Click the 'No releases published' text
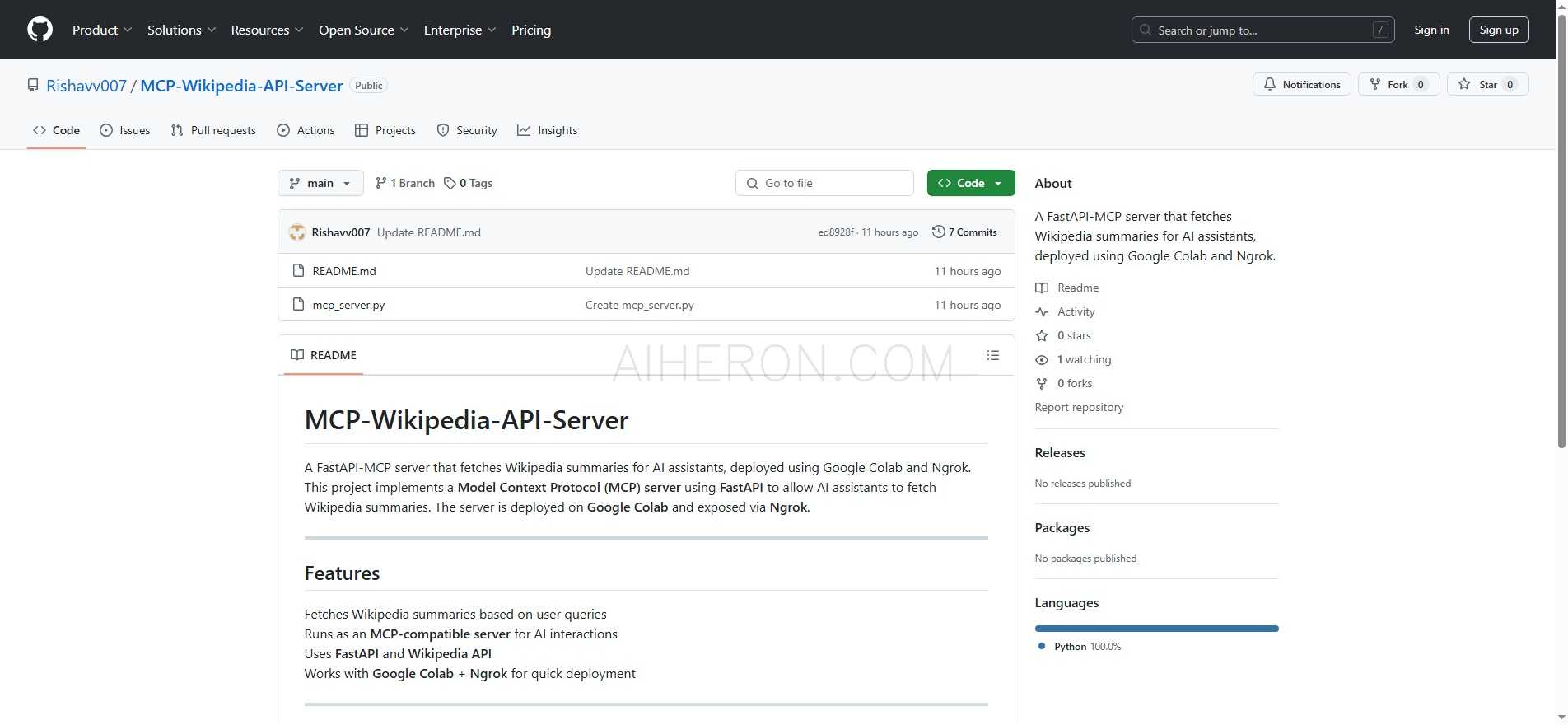Screen dimensions: 1568x725 click(x=1083, y=484)
